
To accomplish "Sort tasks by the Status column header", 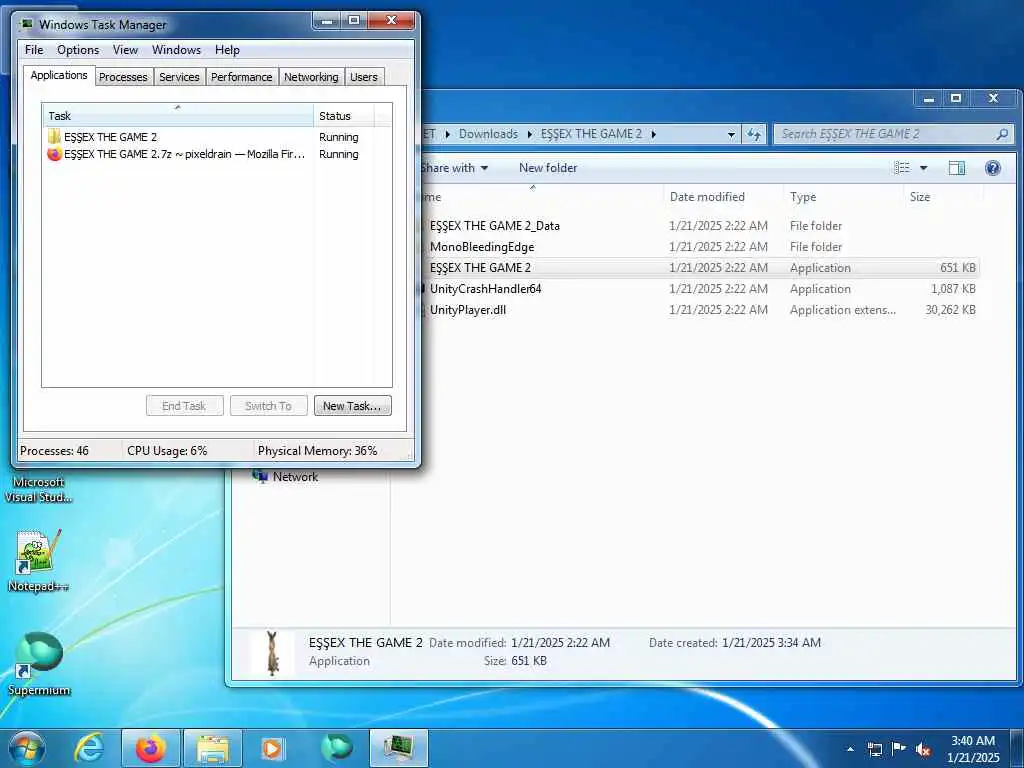I will coord(344,116).
